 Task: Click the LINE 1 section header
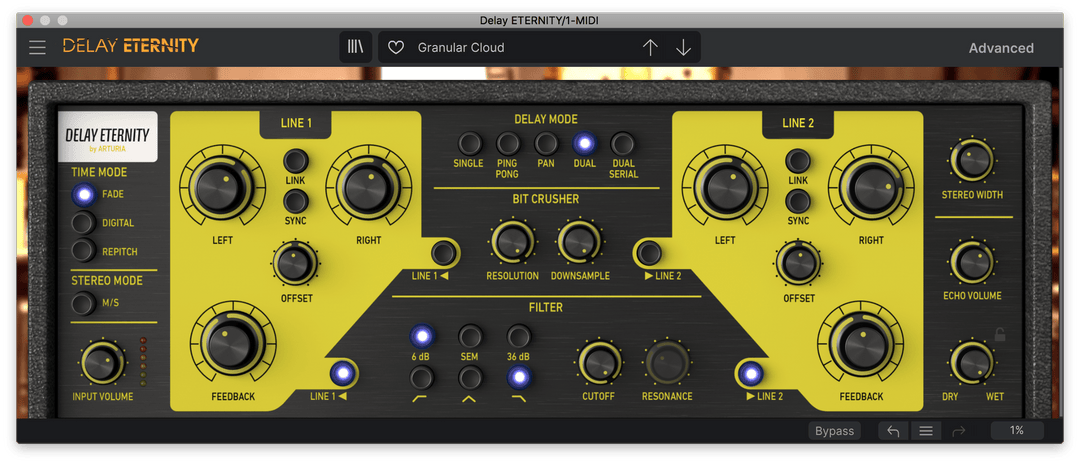pos(296,124)
